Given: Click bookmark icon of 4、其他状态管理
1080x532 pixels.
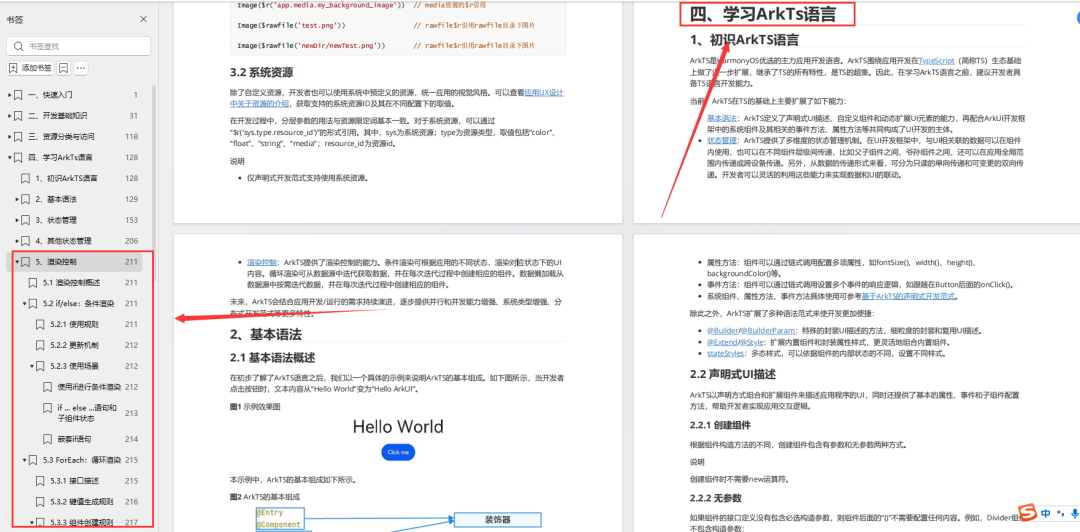Looking at the screenshot, I should (25, 241).
